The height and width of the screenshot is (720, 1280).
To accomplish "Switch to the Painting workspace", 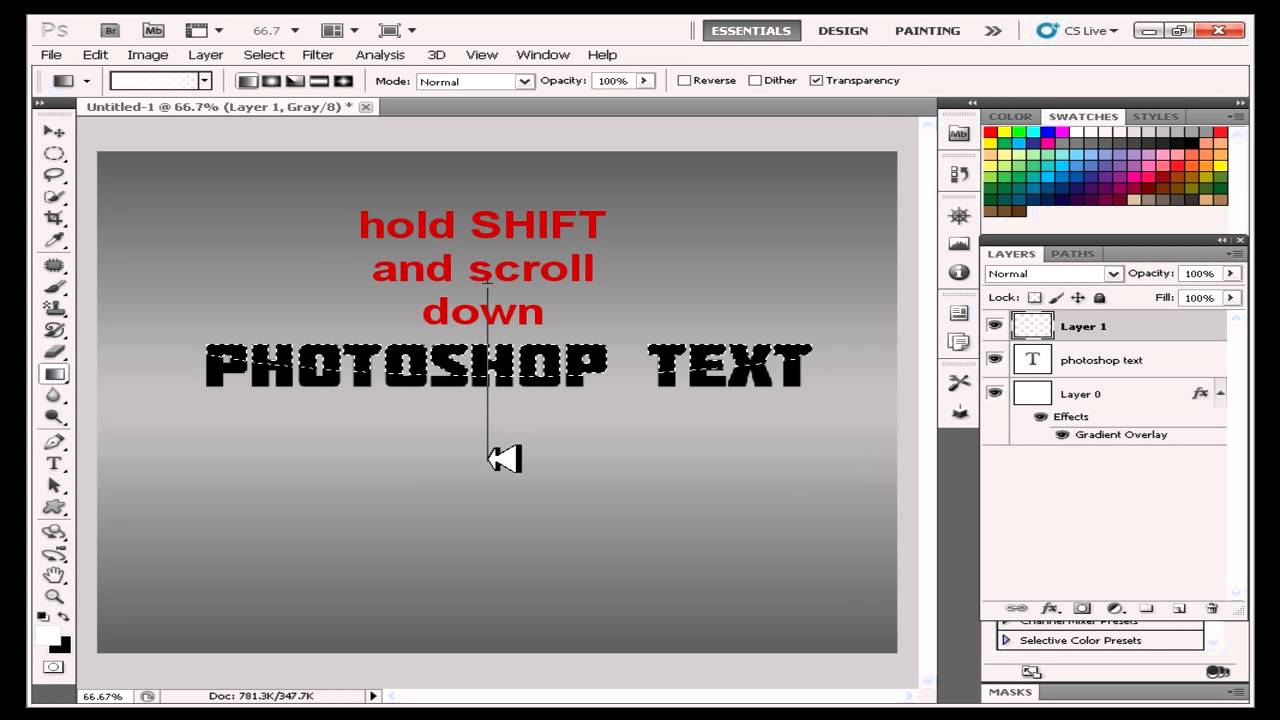I will [927, 31].
